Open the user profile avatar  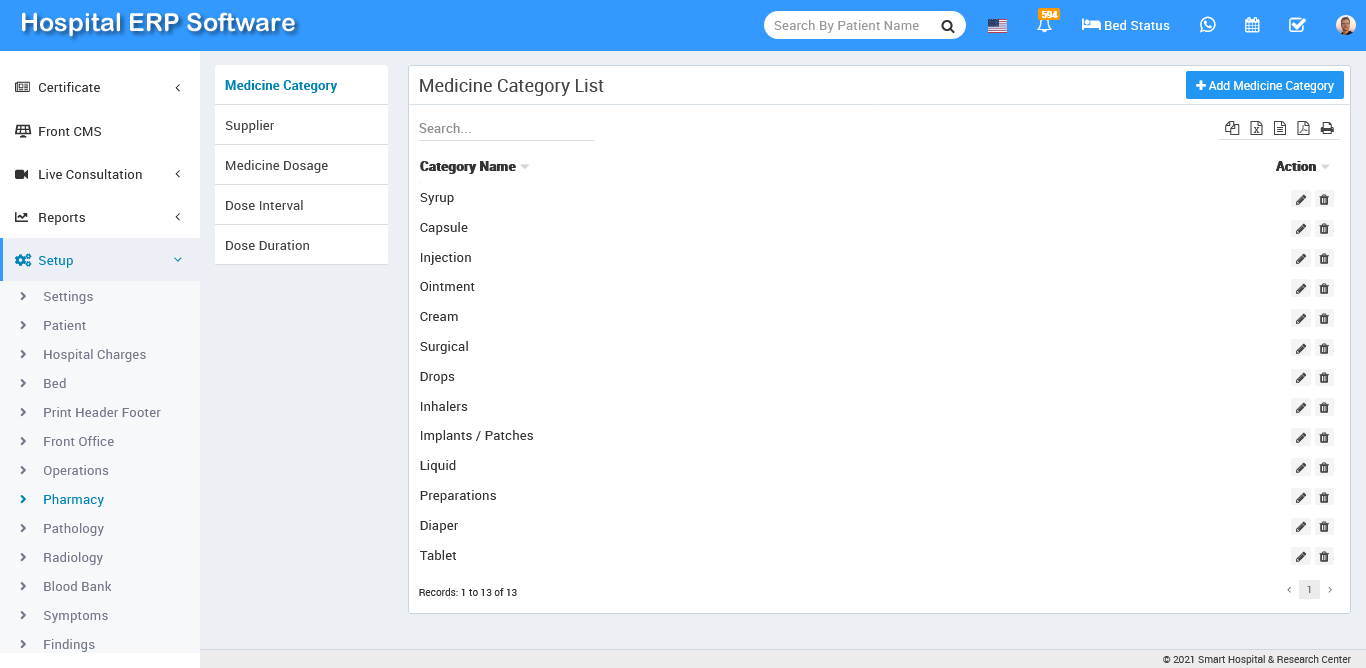[x=1346, y=25]
